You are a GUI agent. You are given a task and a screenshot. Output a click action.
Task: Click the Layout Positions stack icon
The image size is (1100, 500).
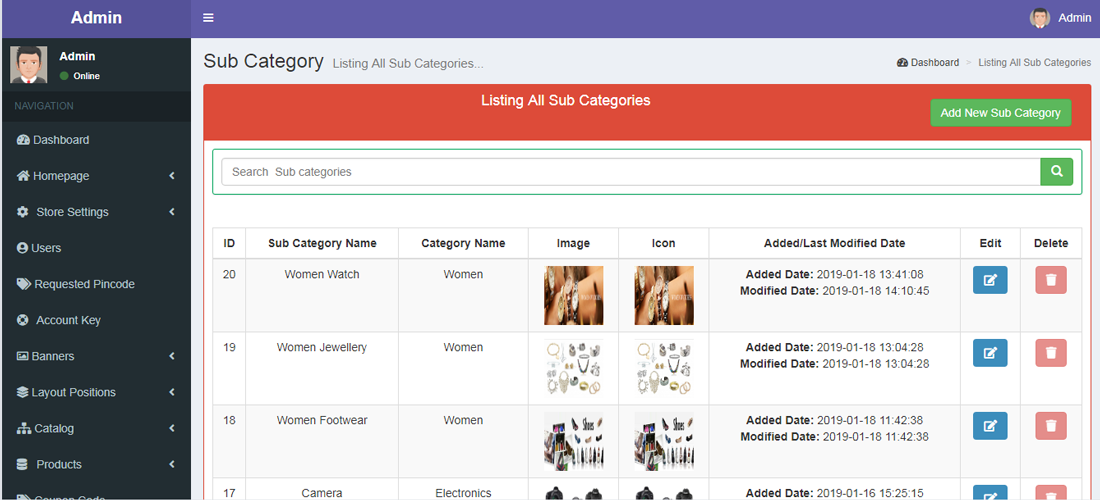point(22,392)
